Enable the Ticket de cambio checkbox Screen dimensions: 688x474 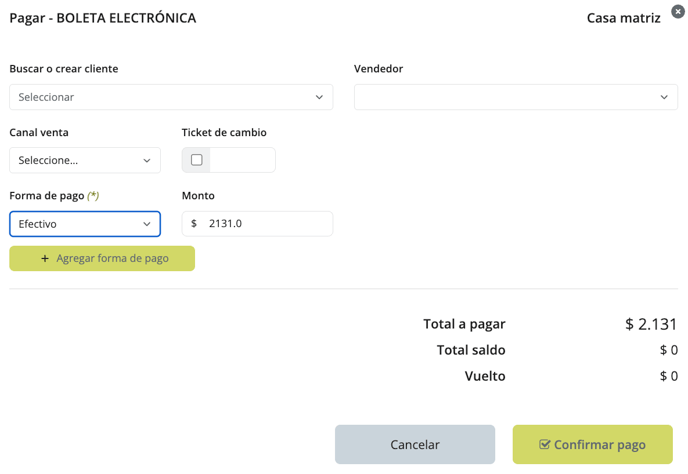[x=197, y=160]
